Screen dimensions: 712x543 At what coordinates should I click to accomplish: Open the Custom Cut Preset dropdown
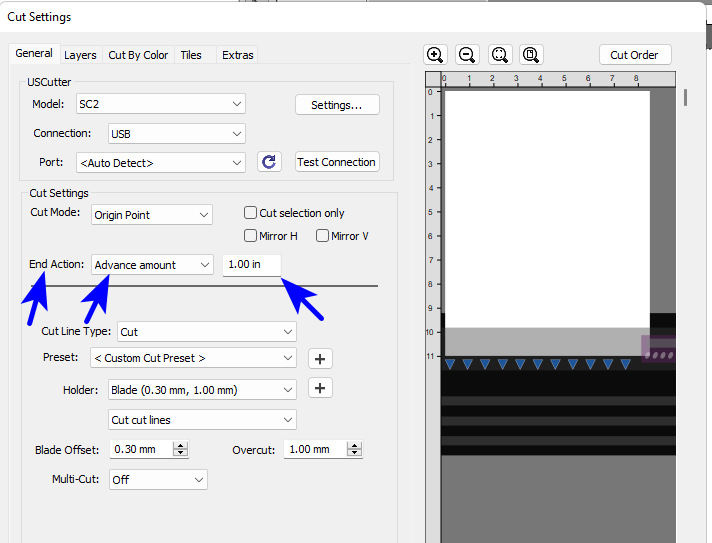tap(193, 358)
